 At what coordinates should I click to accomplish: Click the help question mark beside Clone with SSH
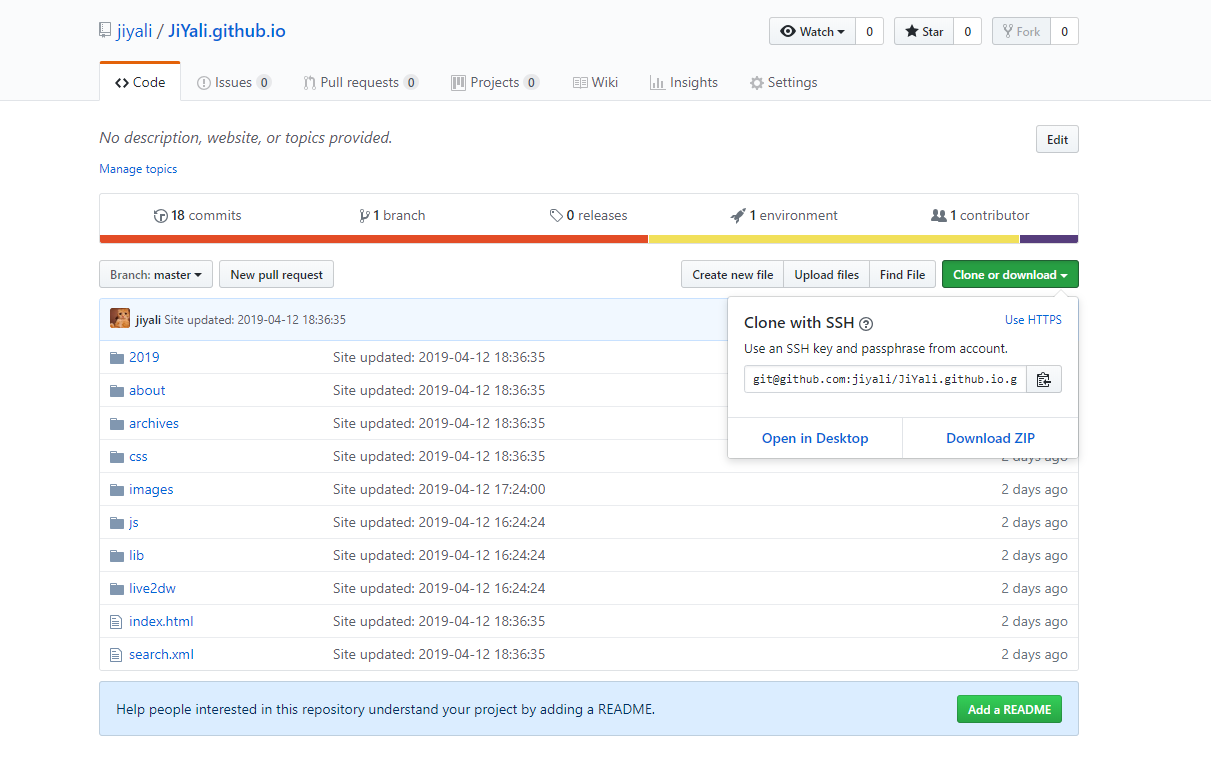point(866,324)
